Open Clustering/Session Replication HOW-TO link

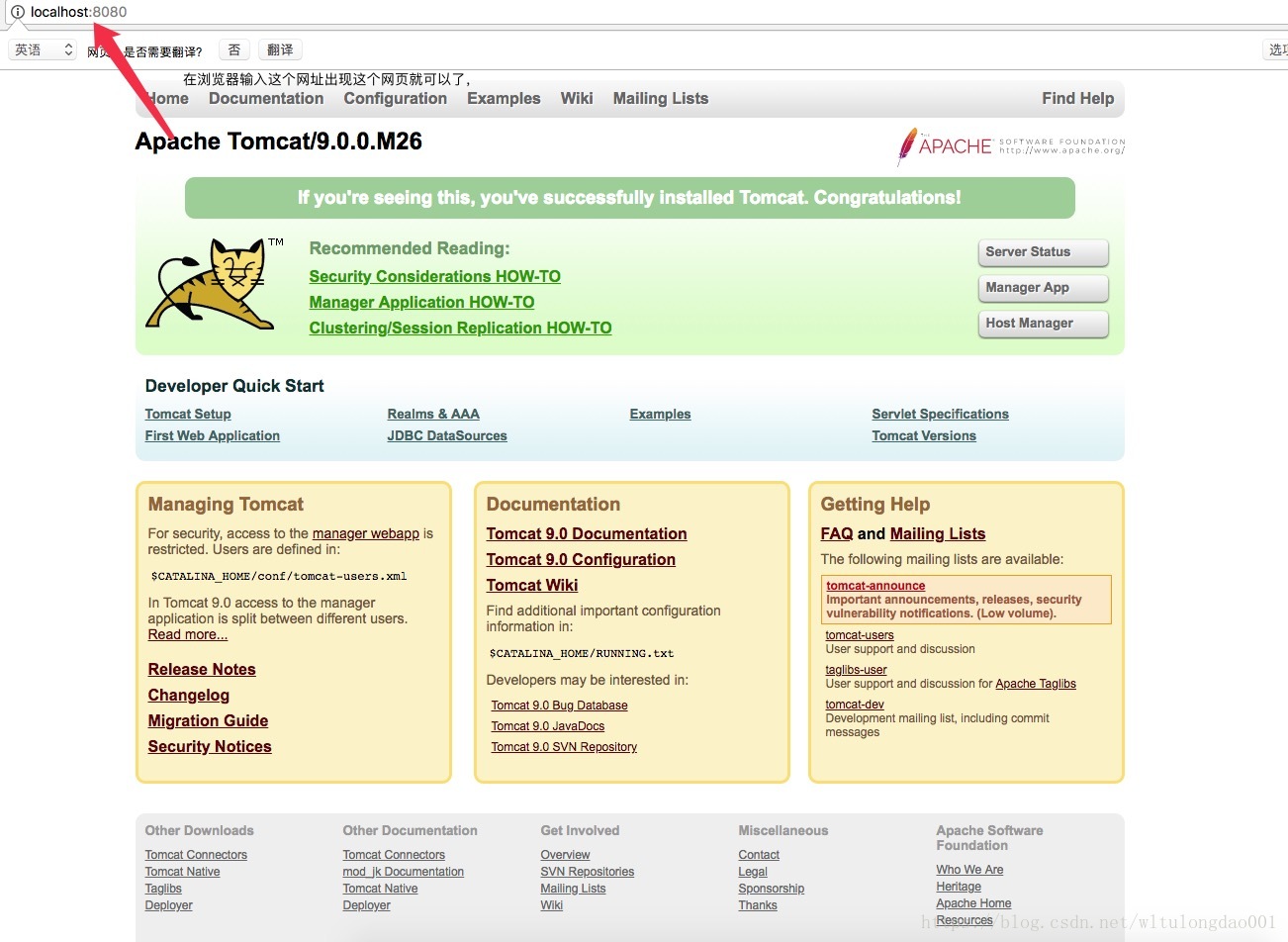click(460, 328)
